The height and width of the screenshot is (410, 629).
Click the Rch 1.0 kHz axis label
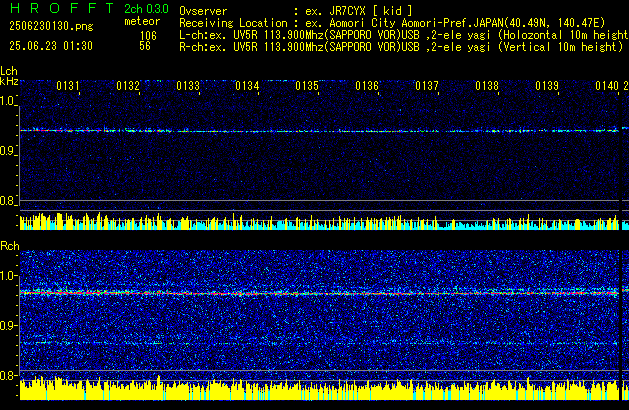pos(8,276)
